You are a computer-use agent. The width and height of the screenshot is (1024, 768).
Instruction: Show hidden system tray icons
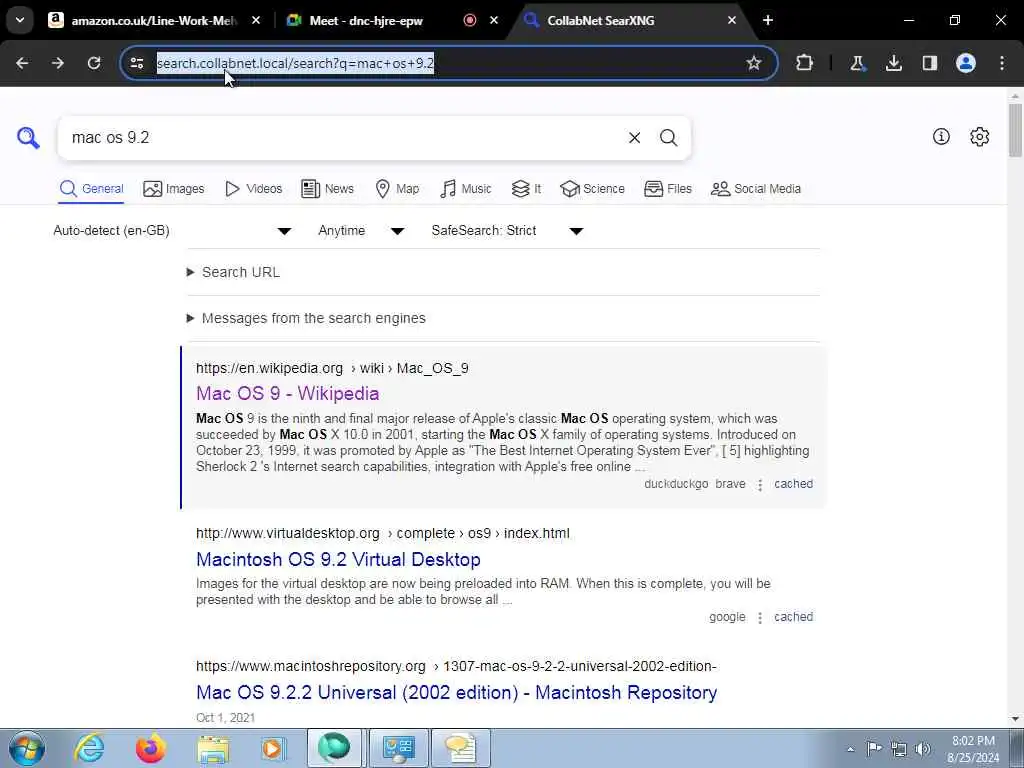click(x=850, y=749)
